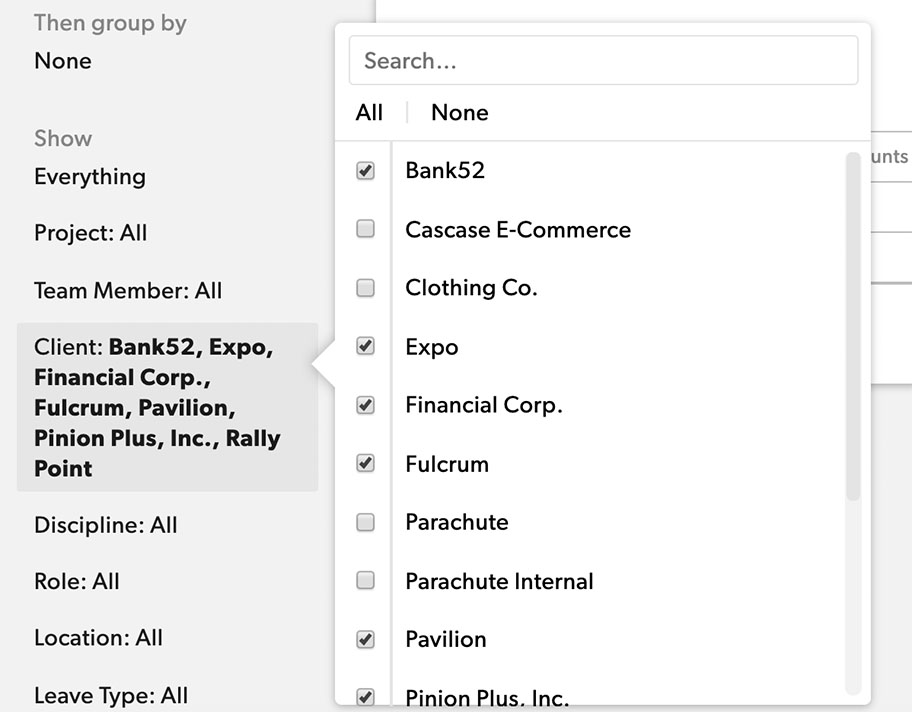Uncheck the Pavilion checkbox
Screen dimensions: 912x712
(x=365, y=639)
